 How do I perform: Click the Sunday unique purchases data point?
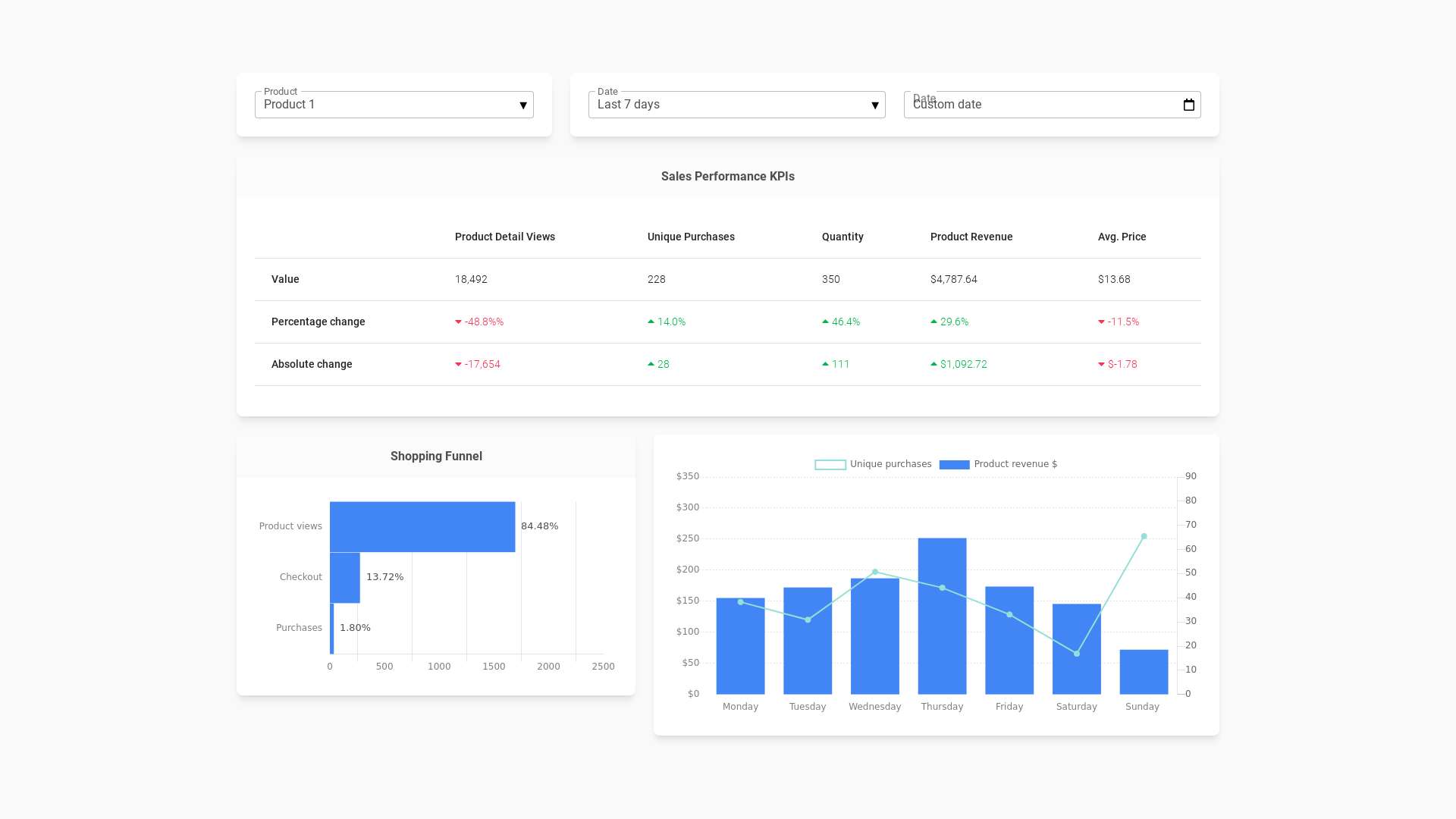click(x=1144, y=536)
